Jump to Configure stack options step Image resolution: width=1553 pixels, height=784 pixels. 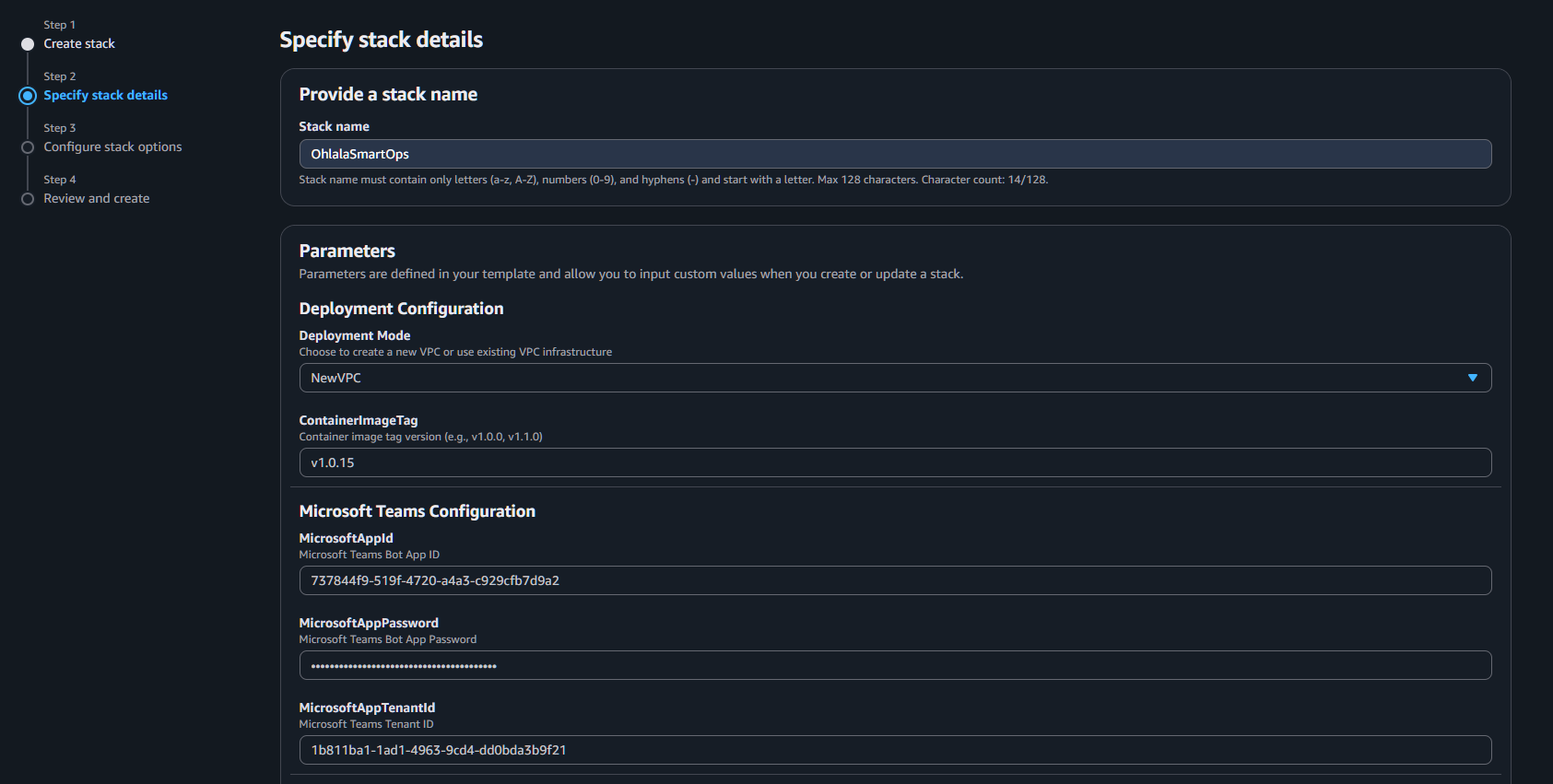coord(112,147)
